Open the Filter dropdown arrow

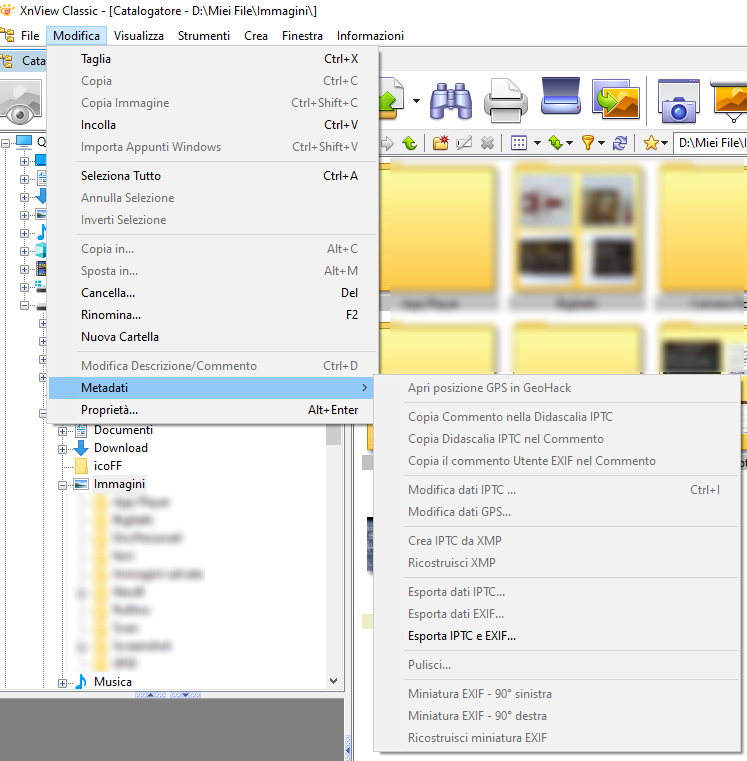tap(601, 143)
